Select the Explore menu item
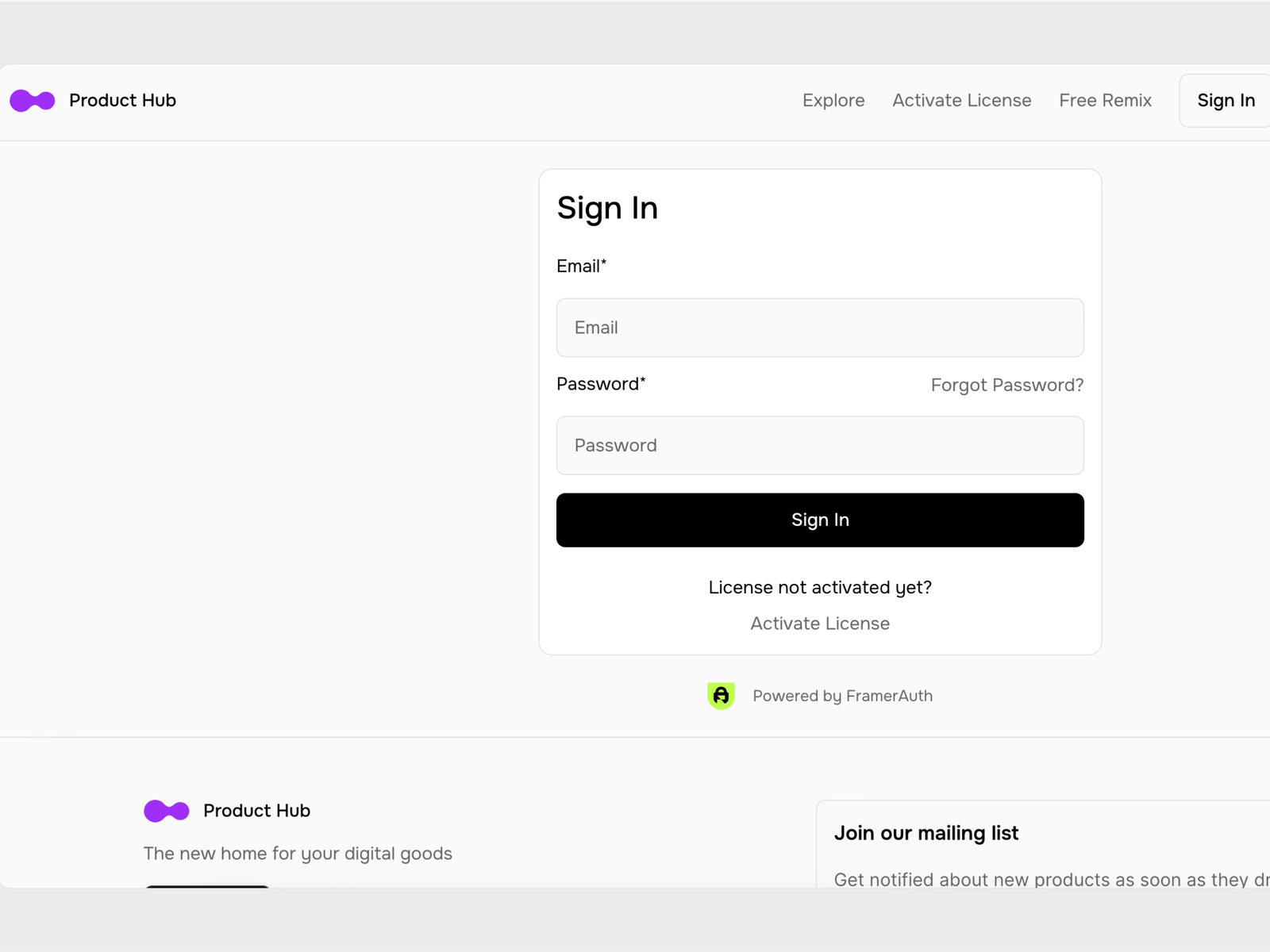Viewport: 1270px width, 952px height. click(x=833, y=100)
